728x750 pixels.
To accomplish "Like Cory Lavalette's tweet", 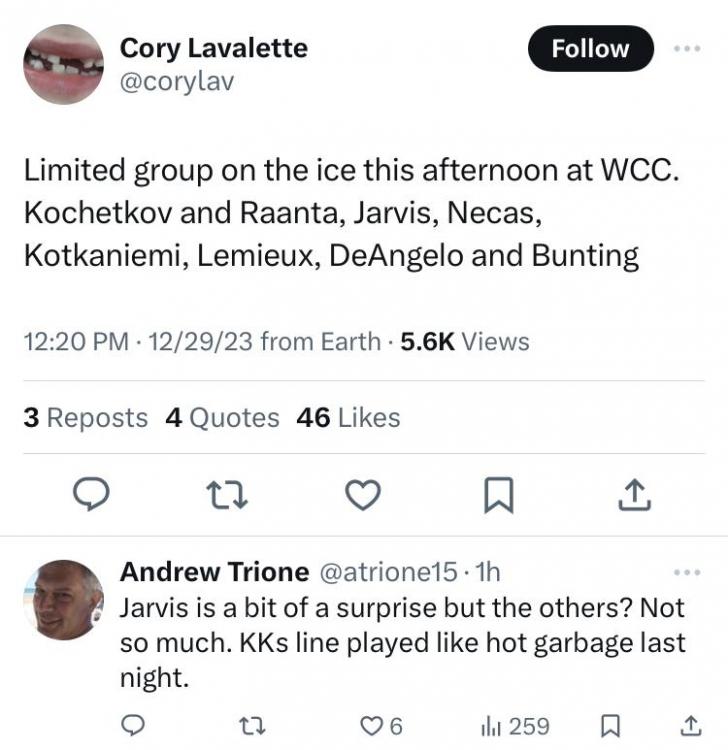I will click(365, 494).
